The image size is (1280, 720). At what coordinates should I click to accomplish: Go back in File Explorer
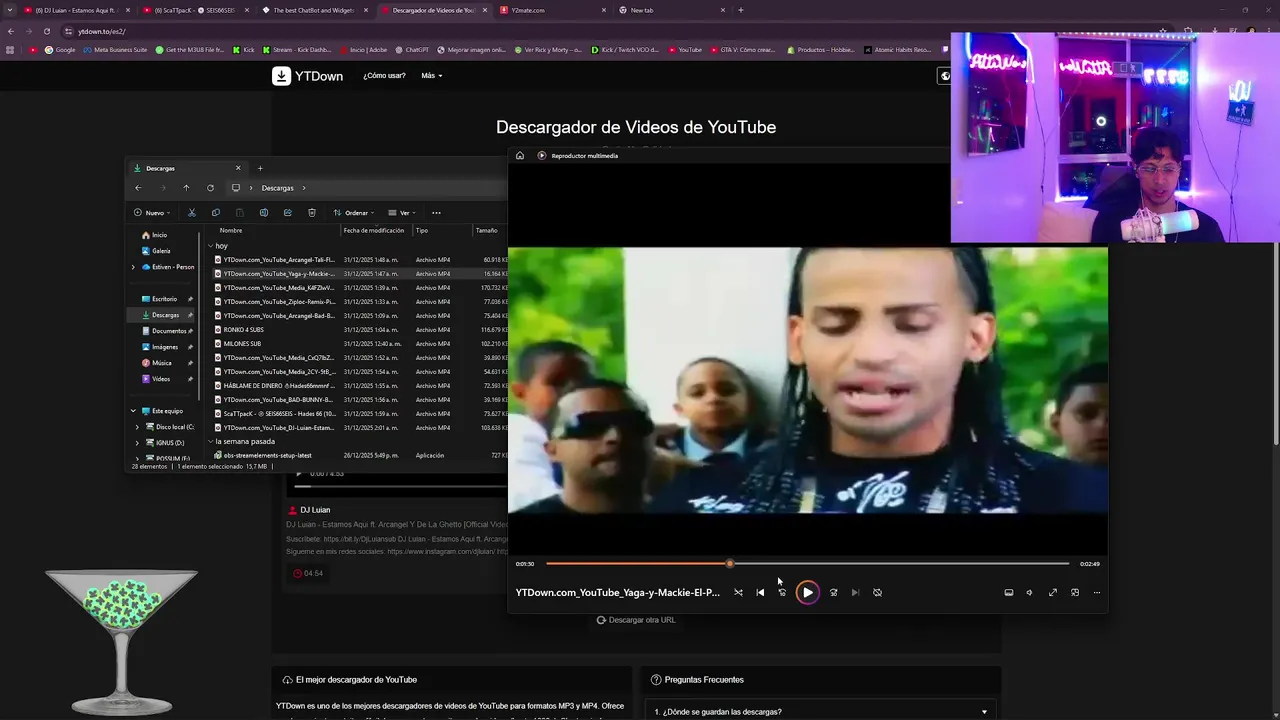tap(138, 187)
